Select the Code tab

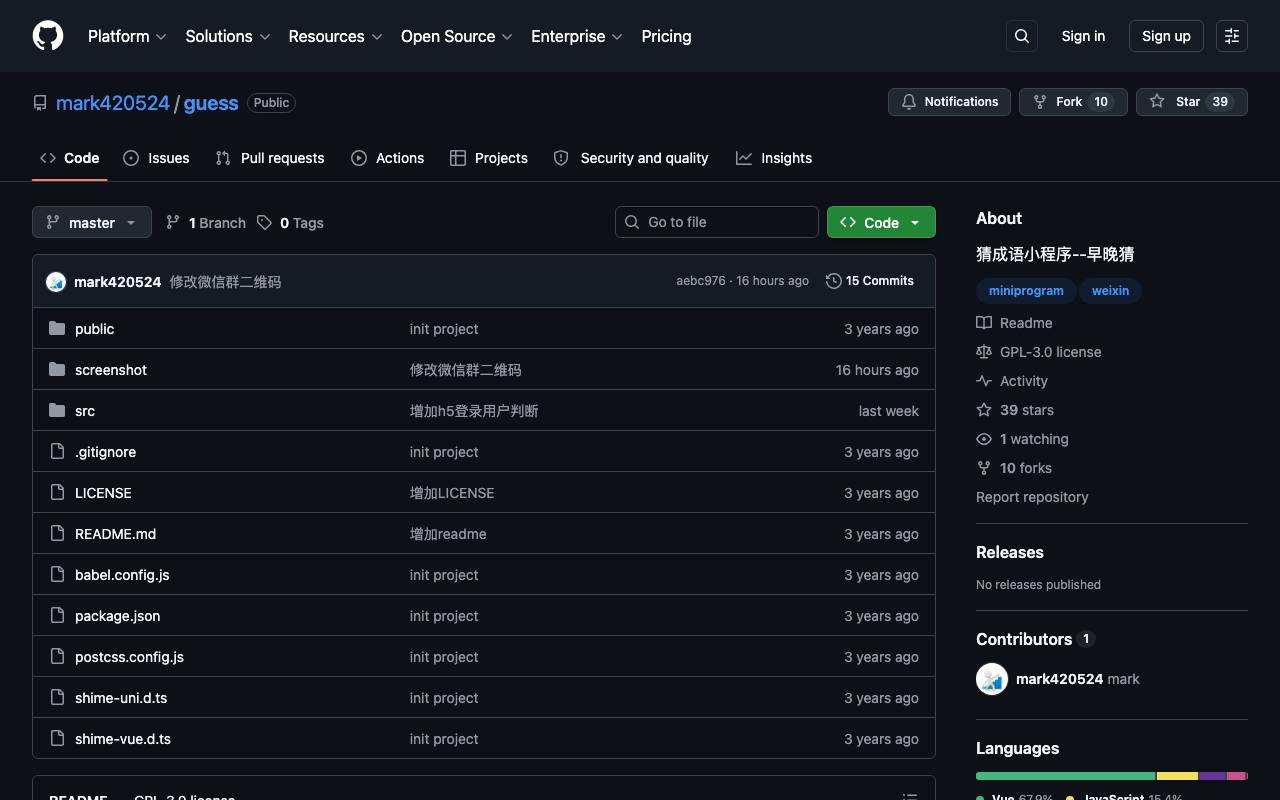pyautogui.click(x=70, y=158)
